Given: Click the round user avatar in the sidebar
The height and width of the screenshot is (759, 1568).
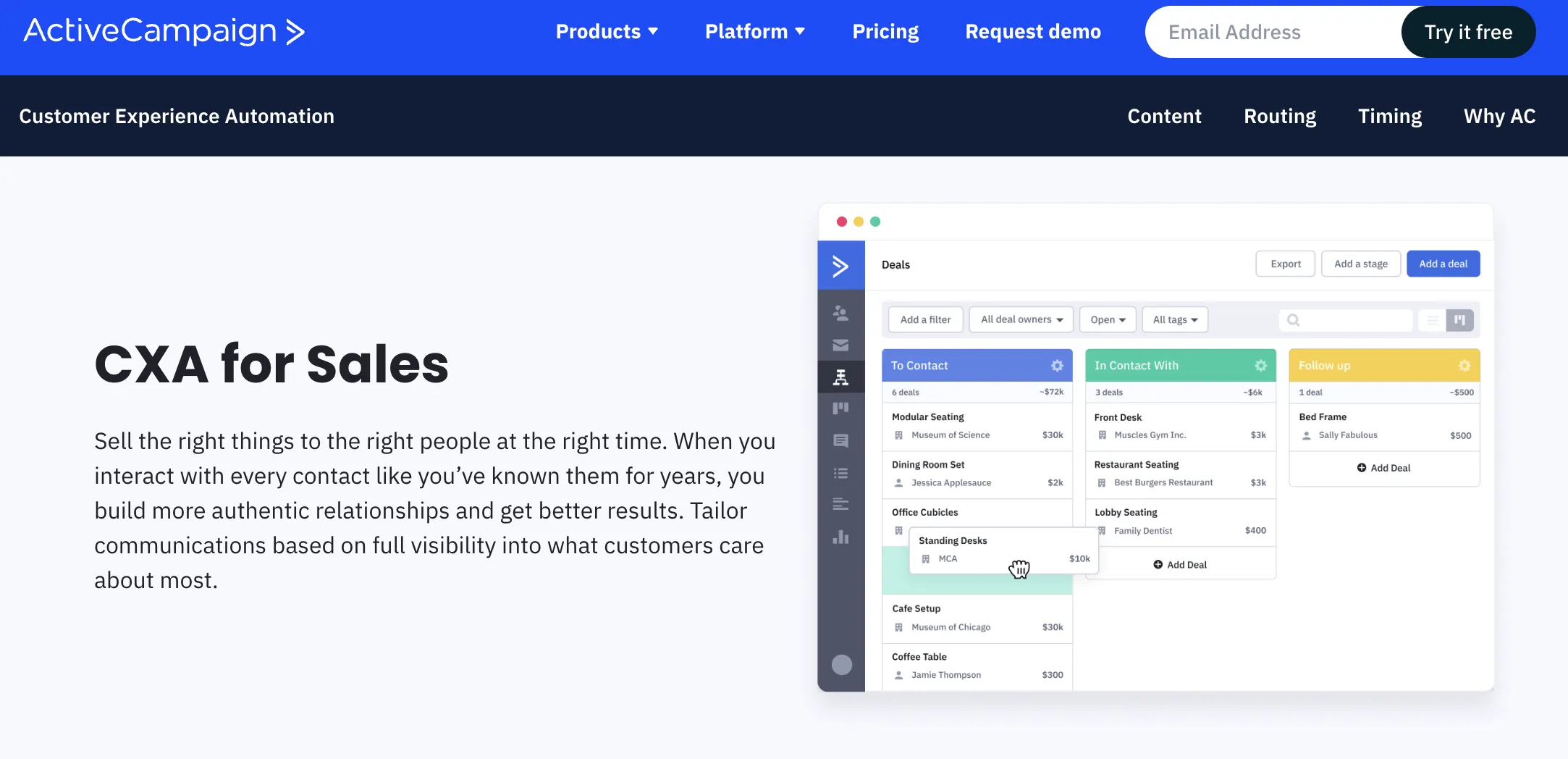Looking at the screenshot, I should (842, 665).
